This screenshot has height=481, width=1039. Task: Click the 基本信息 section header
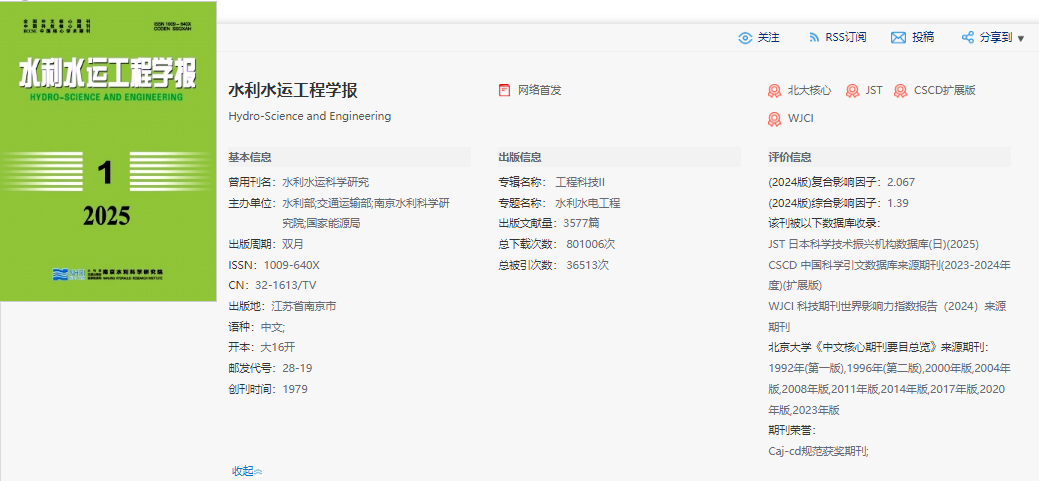250,157
